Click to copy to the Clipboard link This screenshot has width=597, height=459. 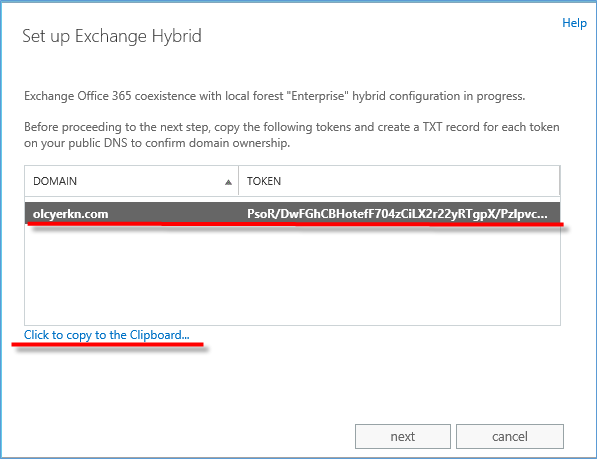click(x=107, y=335)
